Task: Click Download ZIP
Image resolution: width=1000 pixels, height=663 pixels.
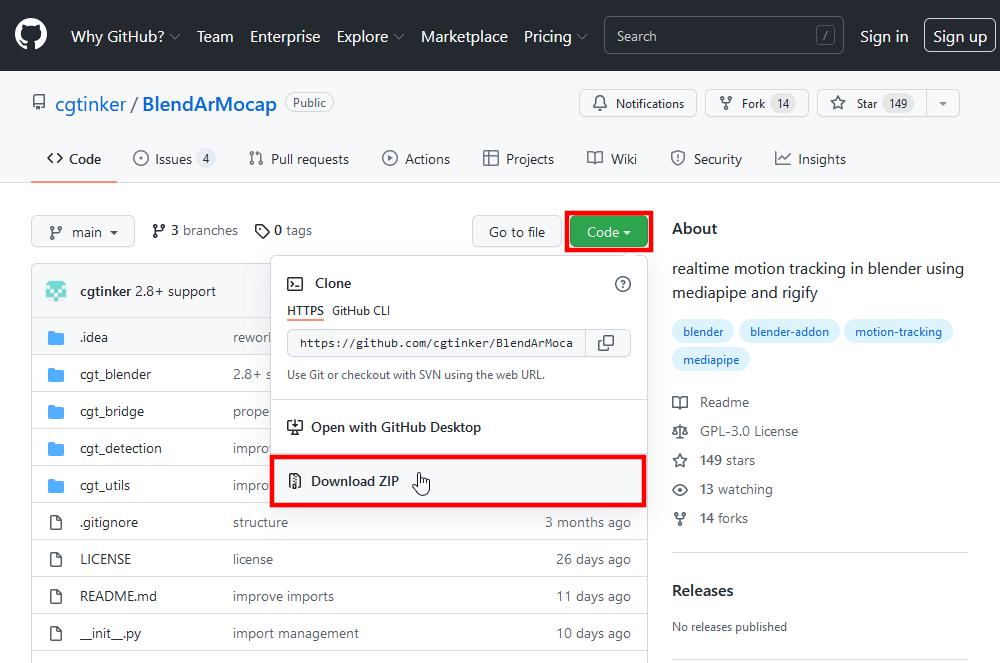Action: (x=458, y=481)
